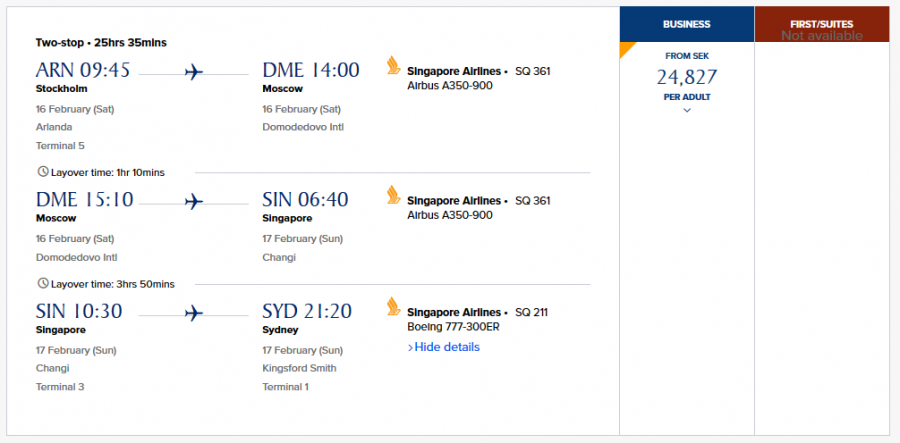This screenshot has height=443, width=900.
Task: Click the SYD 21:20 arrival time
Action: (x=307, y=311)
